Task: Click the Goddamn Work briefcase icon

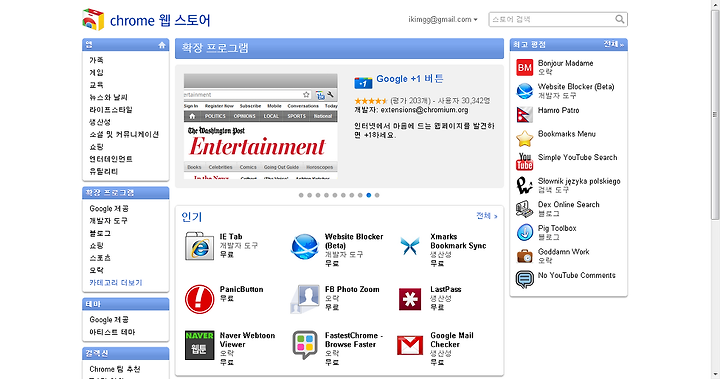Action: click(x=524, y=256)
